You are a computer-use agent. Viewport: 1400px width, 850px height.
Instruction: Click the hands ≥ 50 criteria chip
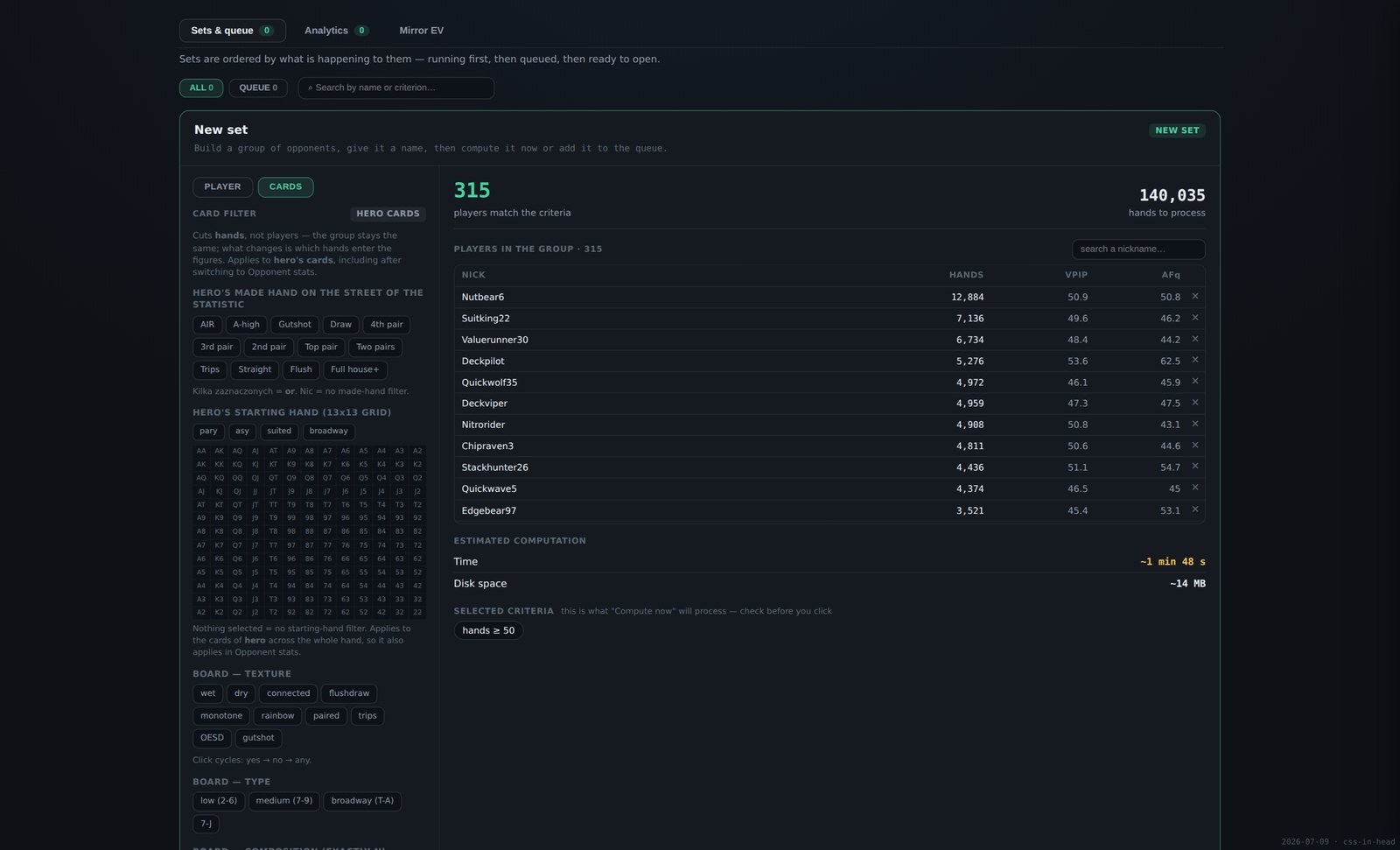coord(488,631)
